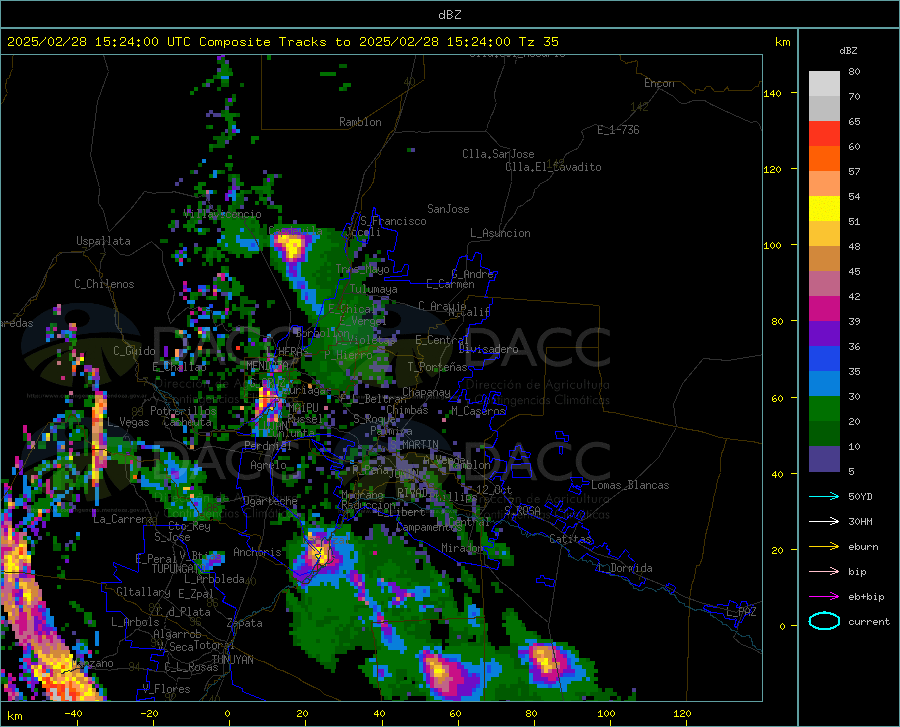Screen dimensions: 900x727
Task: Select the slate purple 5-10 dBZ swatch
Action: click(824, 459)
